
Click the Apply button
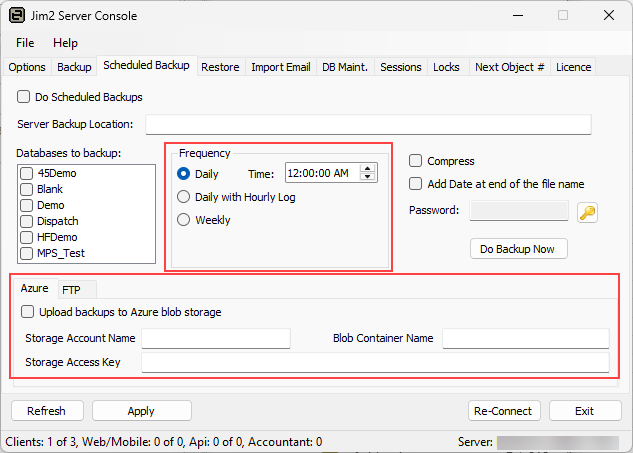point(141,411)
